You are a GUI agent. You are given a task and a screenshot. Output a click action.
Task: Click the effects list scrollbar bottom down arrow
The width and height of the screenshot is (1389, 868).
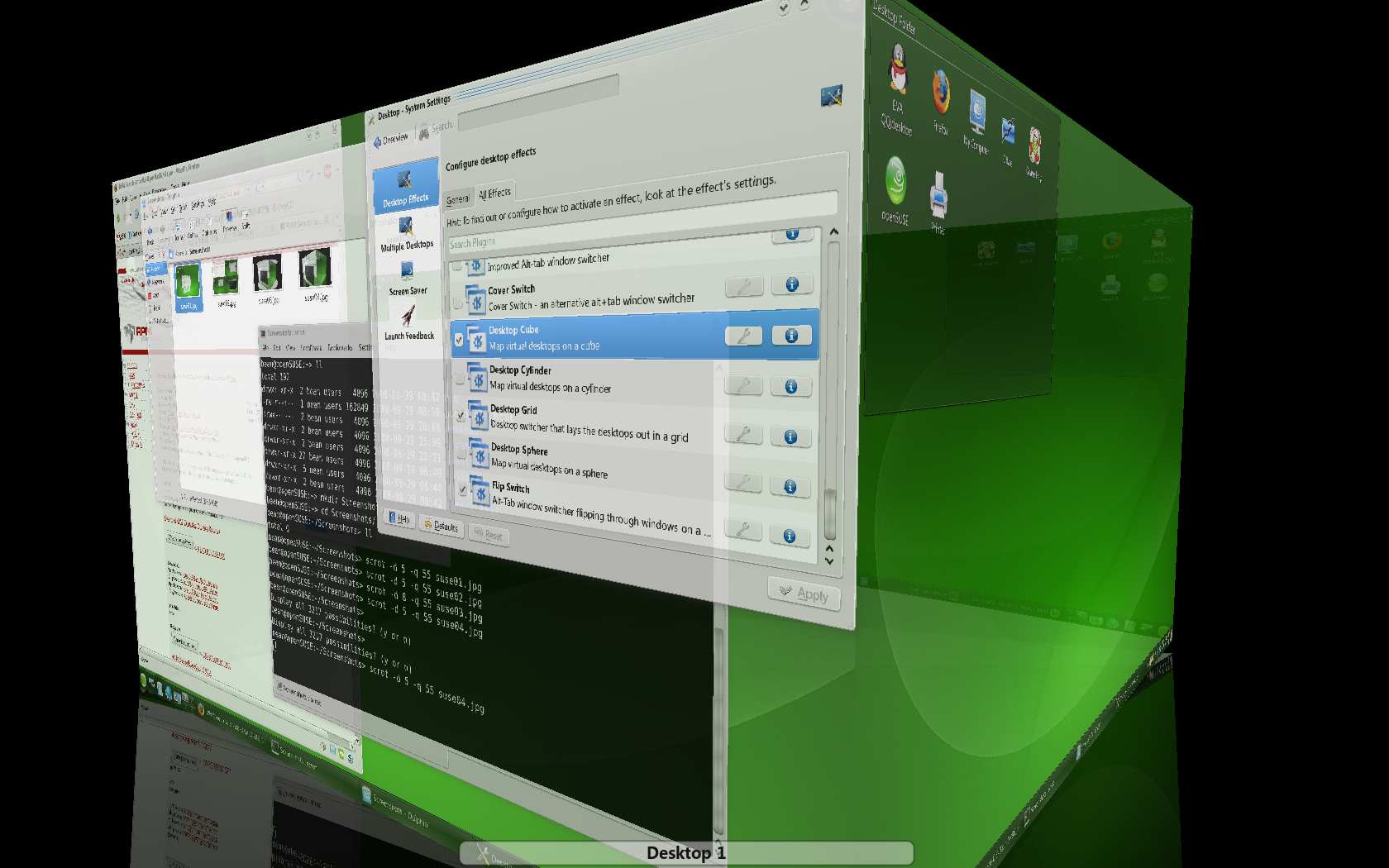pos(829,560)
